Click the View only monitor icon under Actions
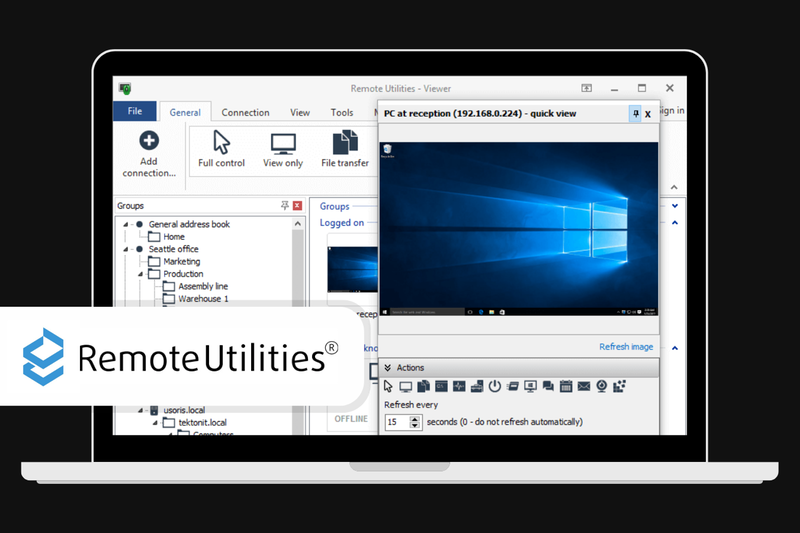This screenshot has width=800, height=533. 406,387
